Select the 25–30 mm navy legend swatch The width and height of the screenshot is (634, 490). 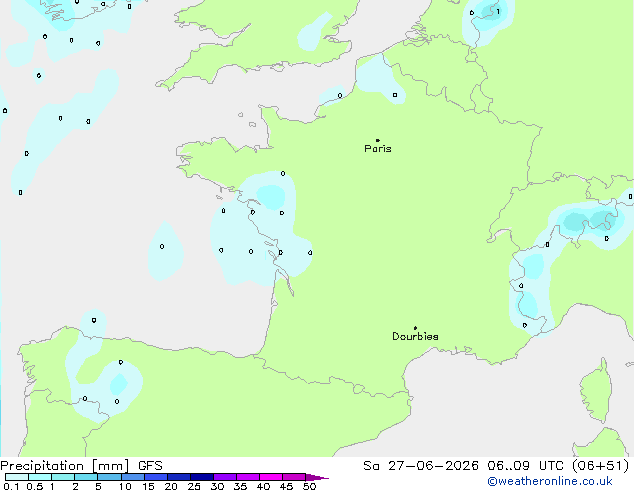point(201,477)
